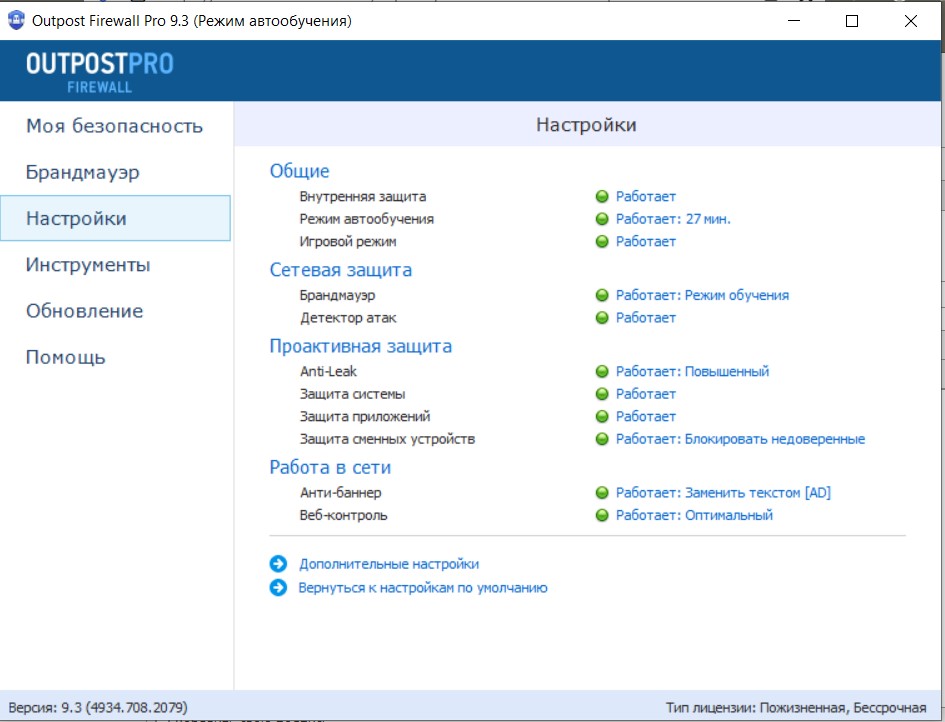The image size is (945, 722).
Task: Click Работает link for Защита системы
Action: click(x=645, y=394)
